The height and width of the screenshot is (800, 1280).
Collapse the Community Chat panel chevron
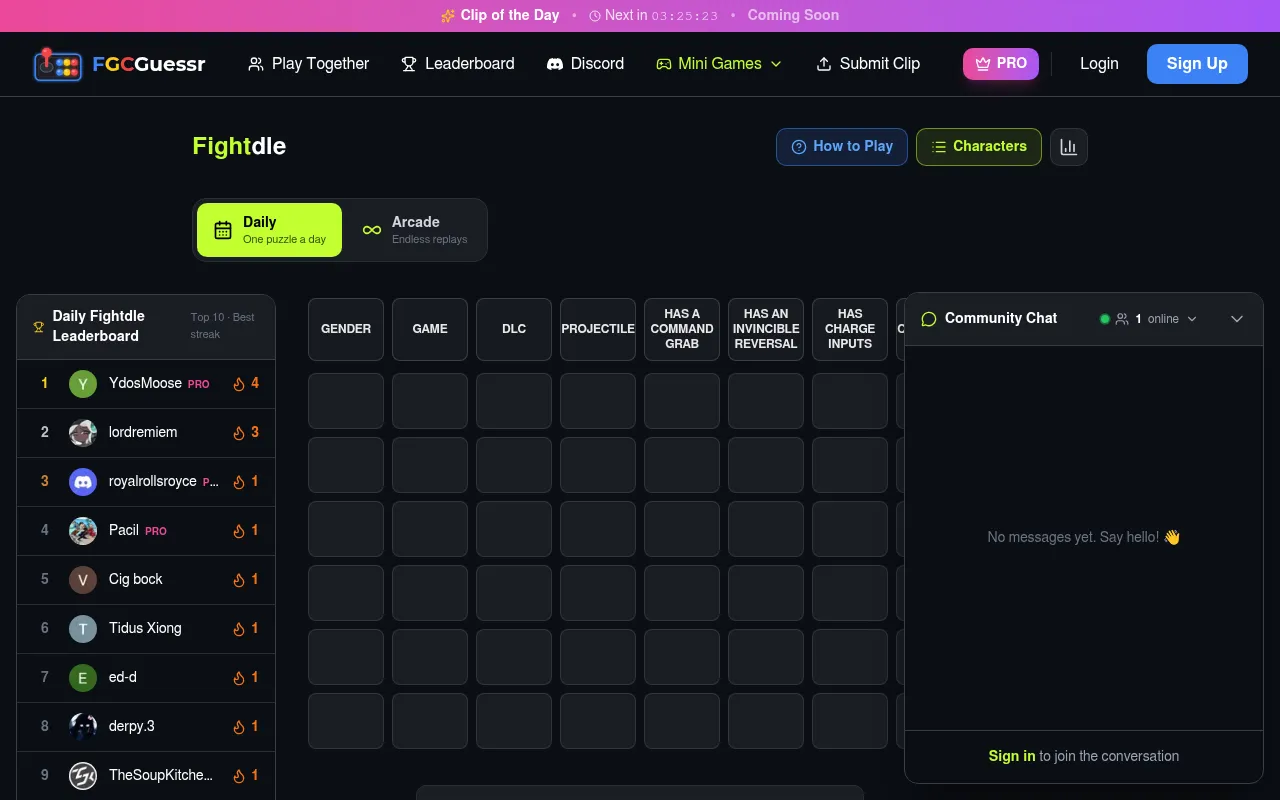point(1237,319)
